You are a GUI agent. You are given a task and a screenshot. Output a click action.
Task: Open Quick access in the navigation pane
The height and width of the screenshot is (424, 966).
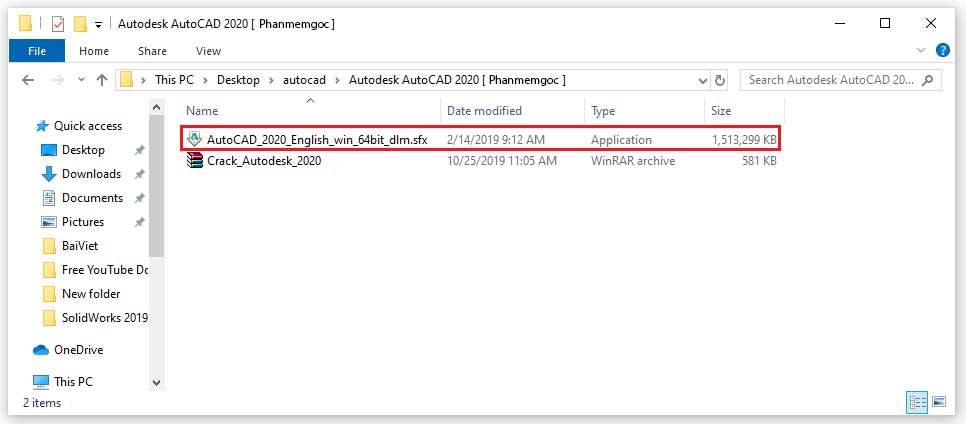(x=87, y=126)
